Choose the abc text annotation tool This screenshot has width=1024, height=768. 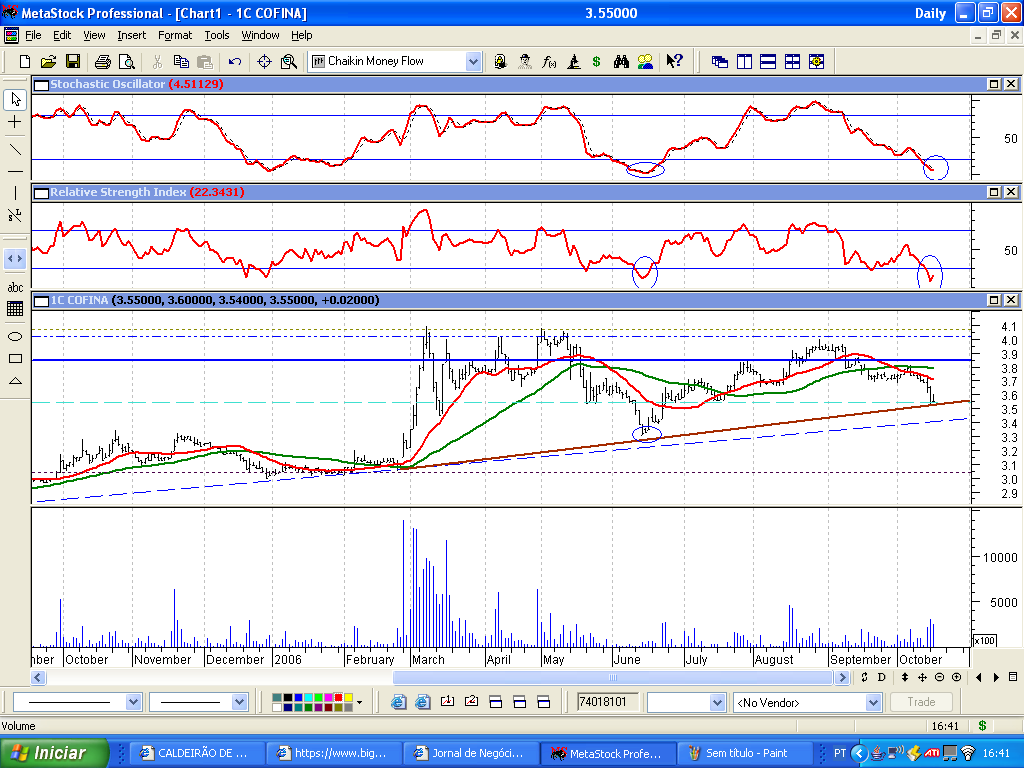point(15,288)
